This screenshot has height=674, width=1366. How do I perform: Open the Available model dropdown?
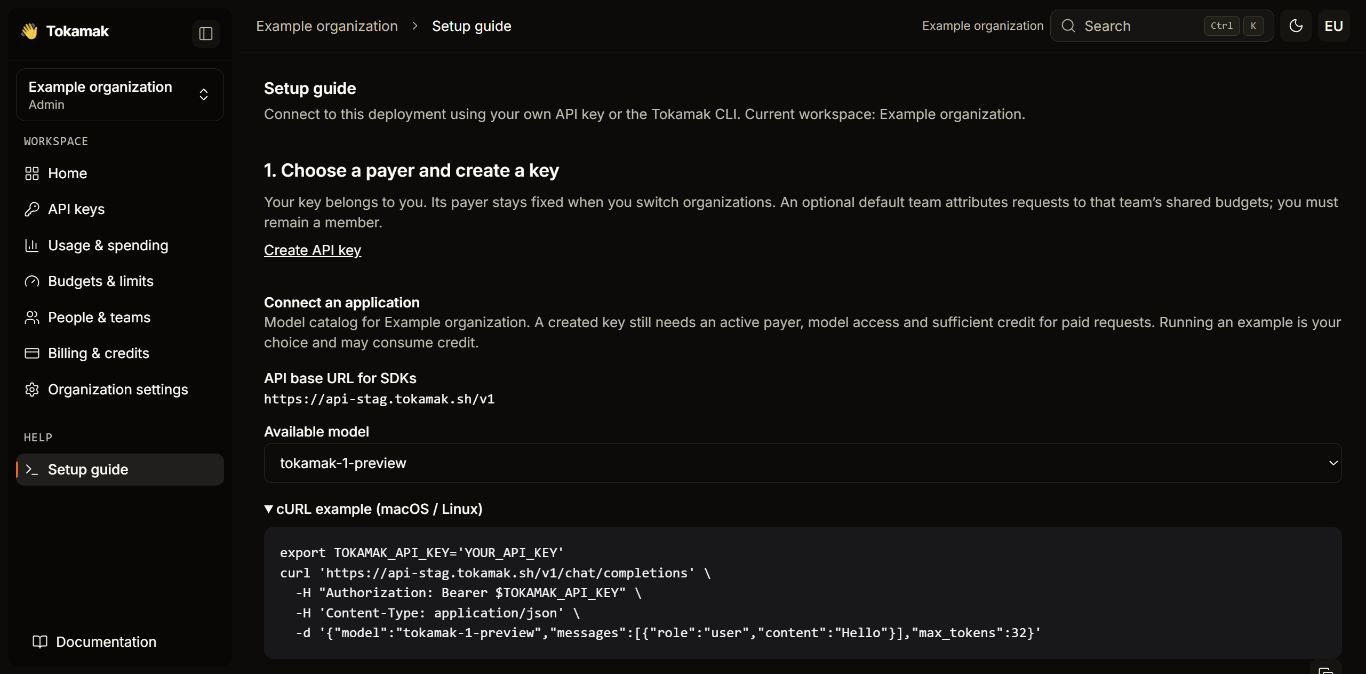pyautogui.click(x=803, y=463)
